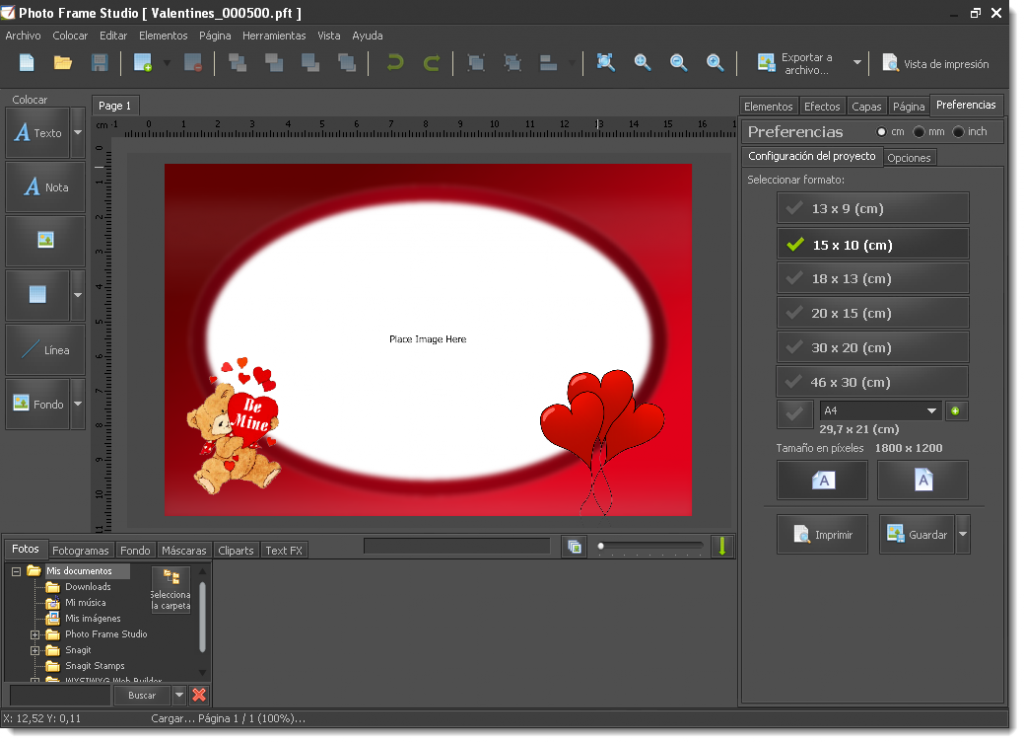
Task: Click the Imprimir button
Action: coord(822,535)
